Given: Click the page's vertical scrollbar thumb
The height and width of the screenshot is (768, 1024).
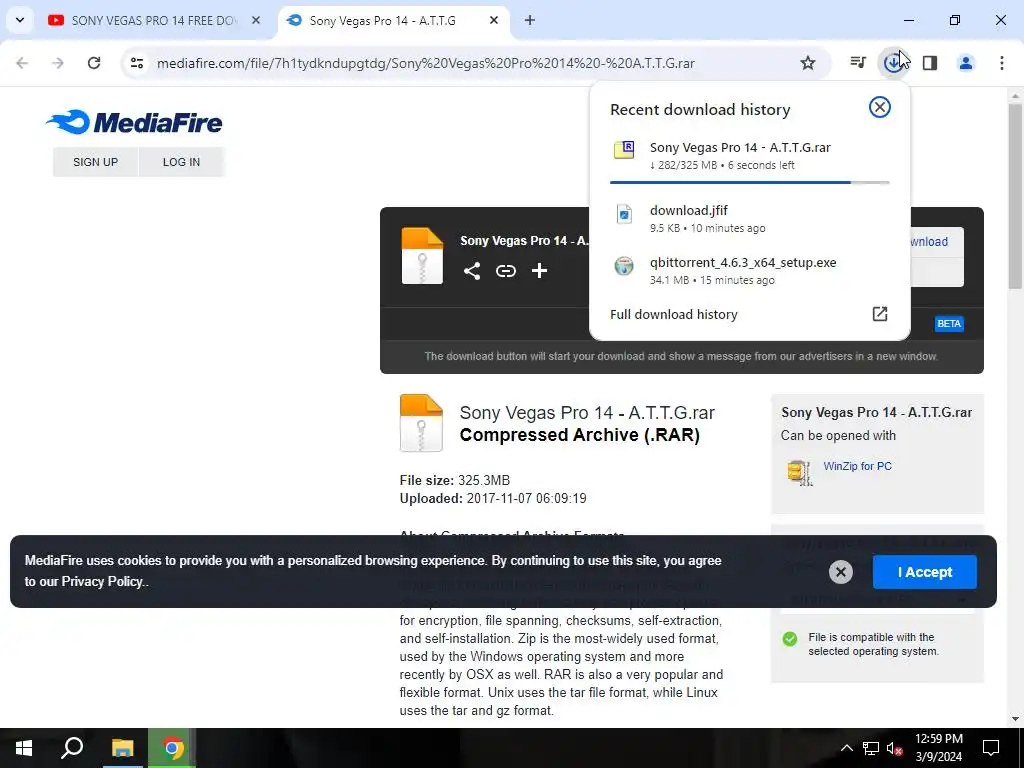Looking at the screenshot, I should tap(1015, 196).
